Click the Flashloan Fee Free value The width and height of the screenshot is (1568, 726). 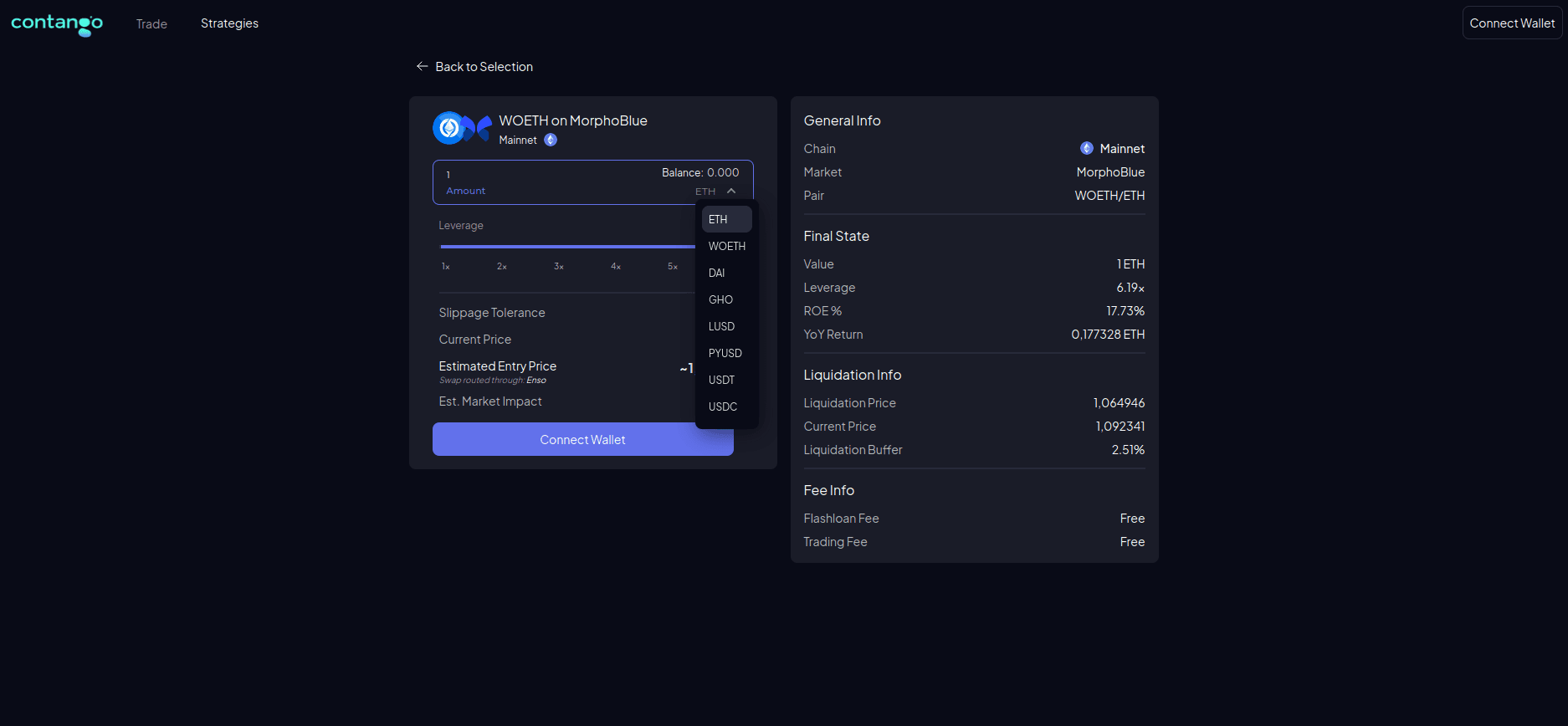click(x=1132, y=519)
